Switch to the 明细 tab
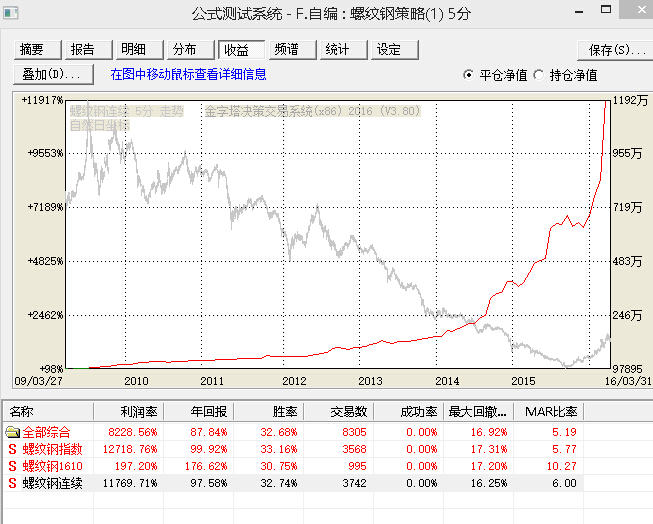This screenshot has width=653, height=524. pyautogui.click(x=140, y=50)
